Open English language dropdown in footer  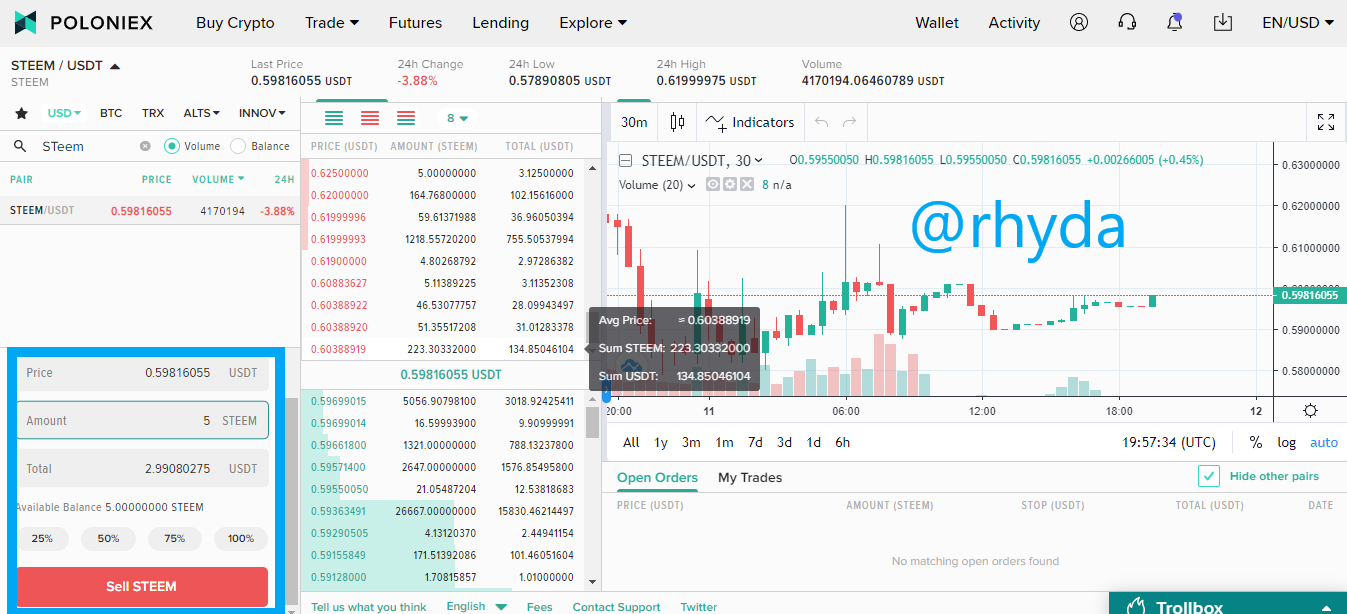pos(477,606)
